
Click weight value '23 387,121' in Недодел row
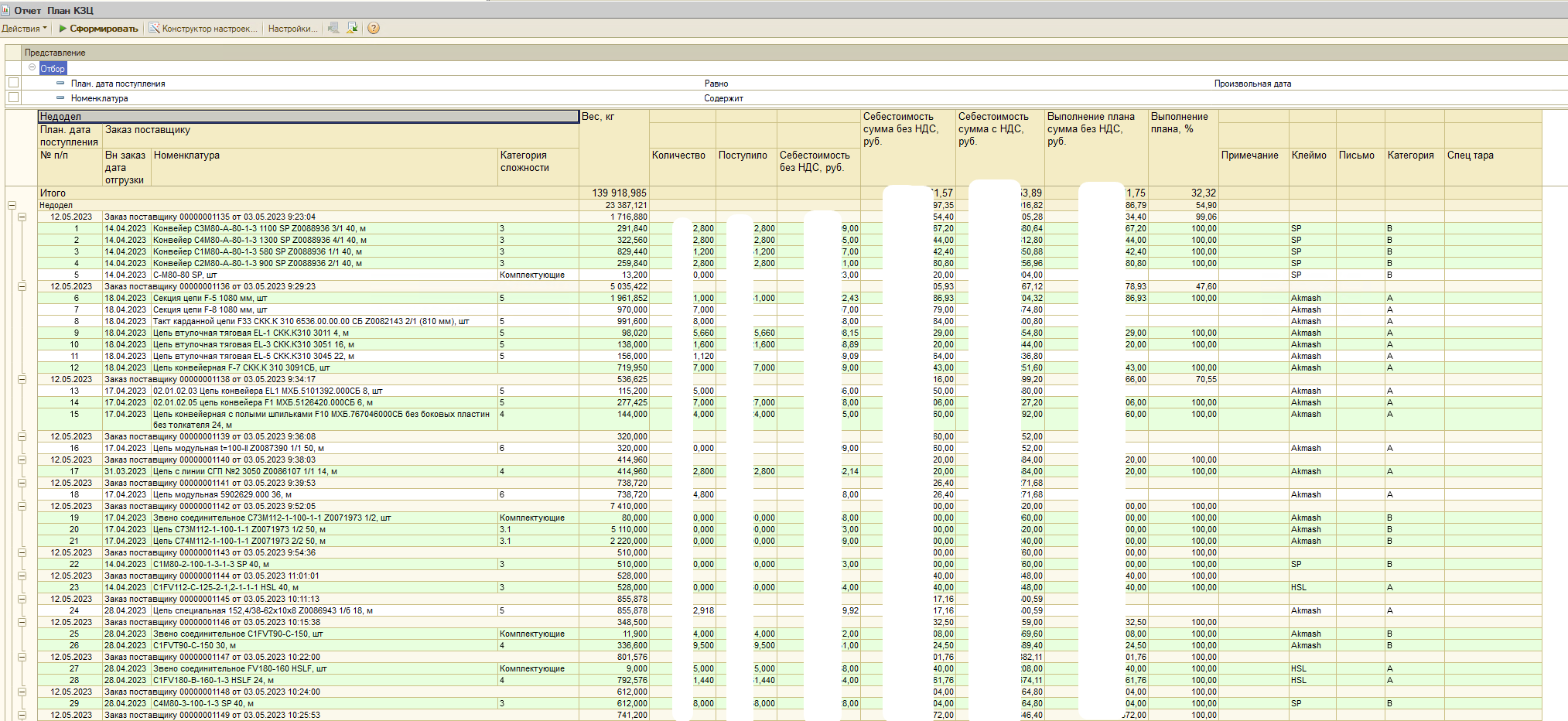pos(626,205)
